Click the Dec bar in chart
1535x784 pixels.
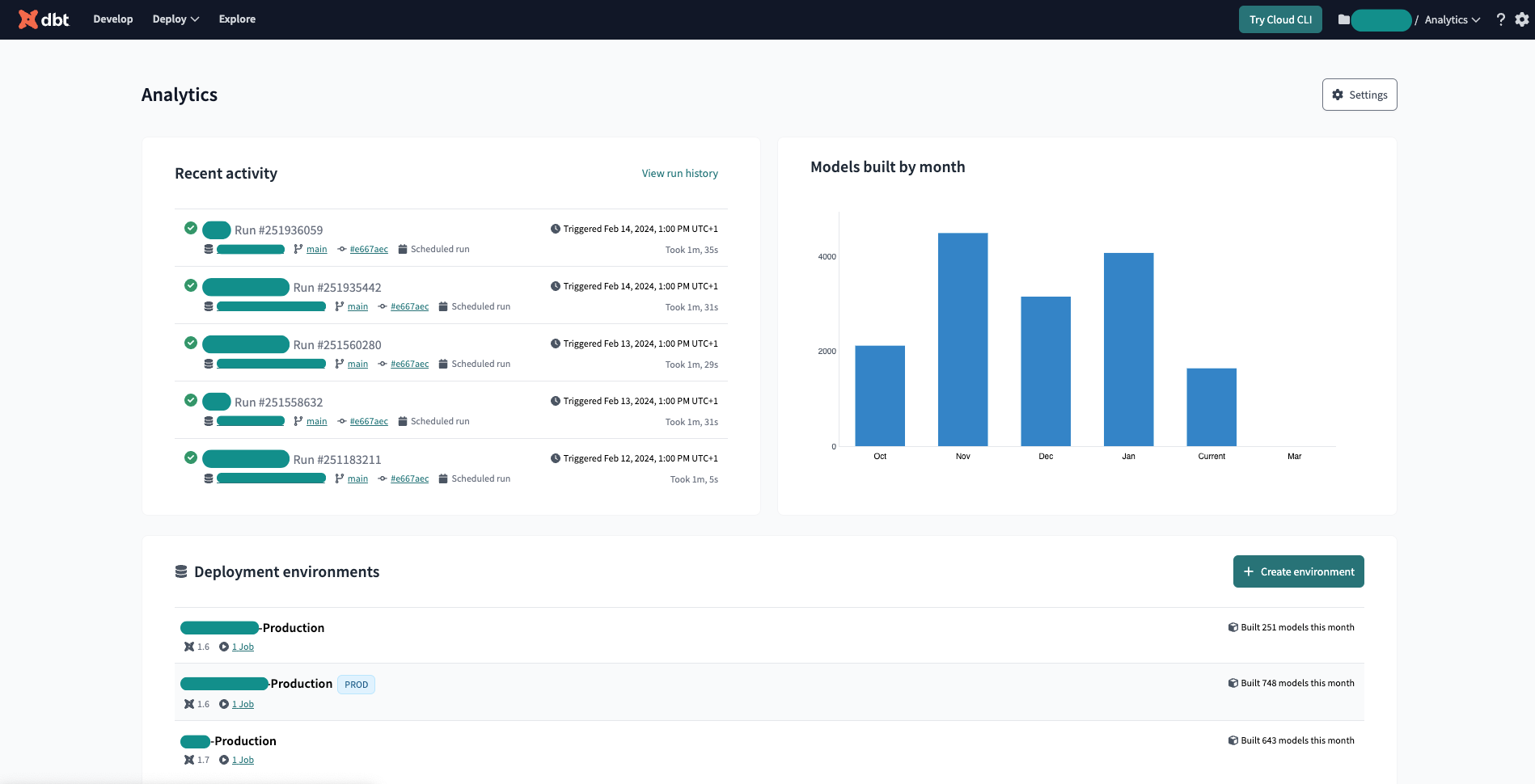pyautogui.click(x=1046, y=371)
